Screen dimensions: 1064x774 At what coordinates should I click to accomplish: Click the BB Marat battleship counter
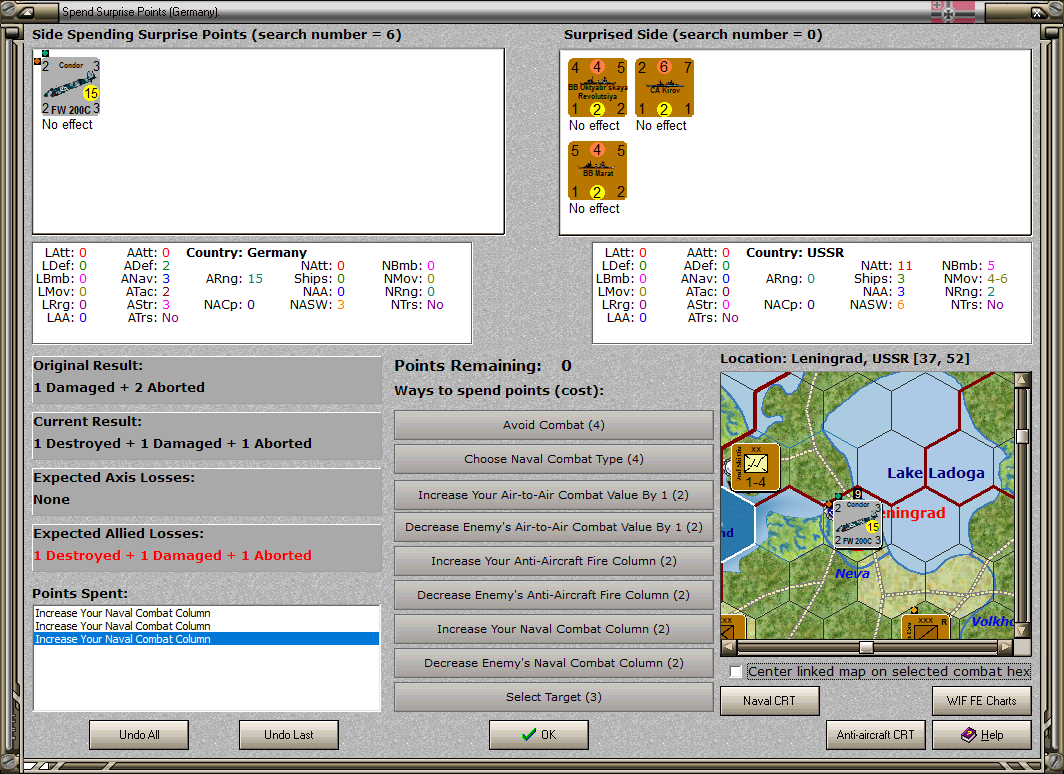[x=597, y=171]
